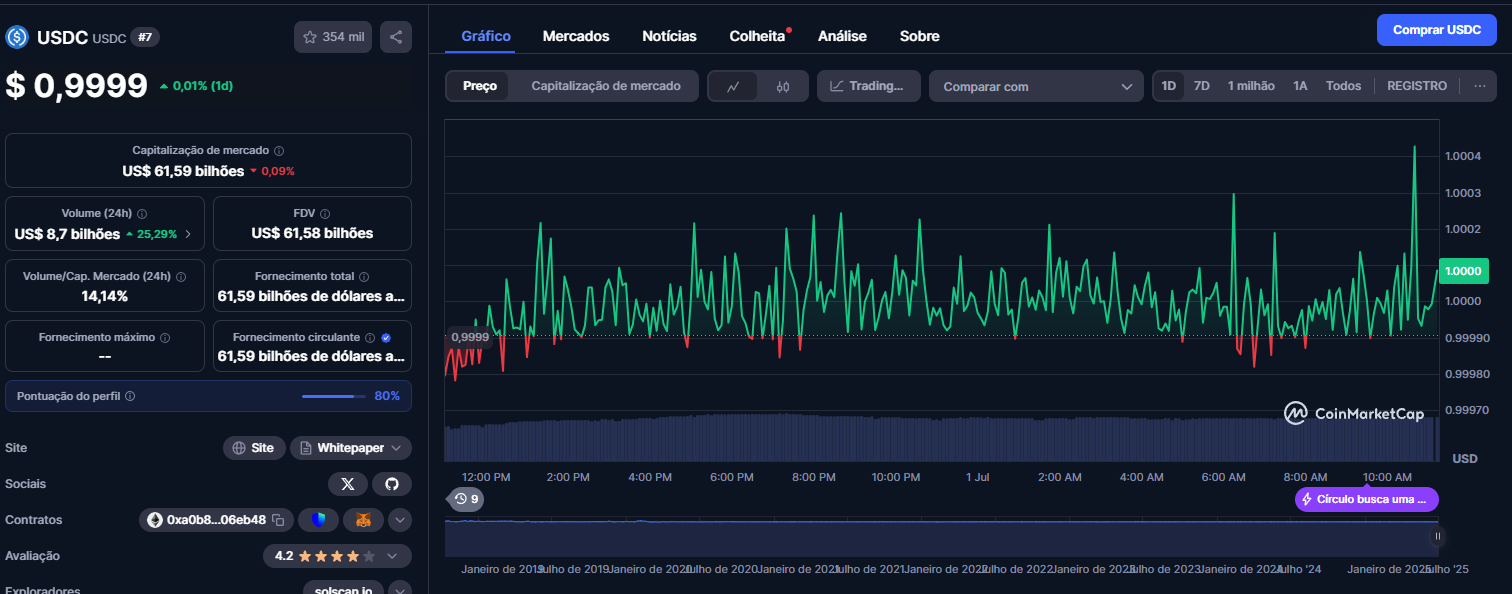Add USDC to watchlist via star button
Image resolution: width=1512 pixels, height=594 pixels.
pyautogui.click(x=334, y=37)
